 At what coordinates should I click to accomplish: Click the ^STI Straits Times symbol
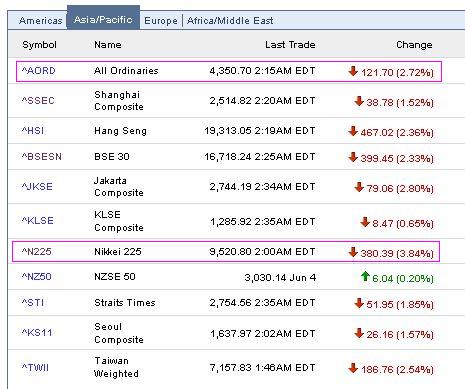point(33,303)
